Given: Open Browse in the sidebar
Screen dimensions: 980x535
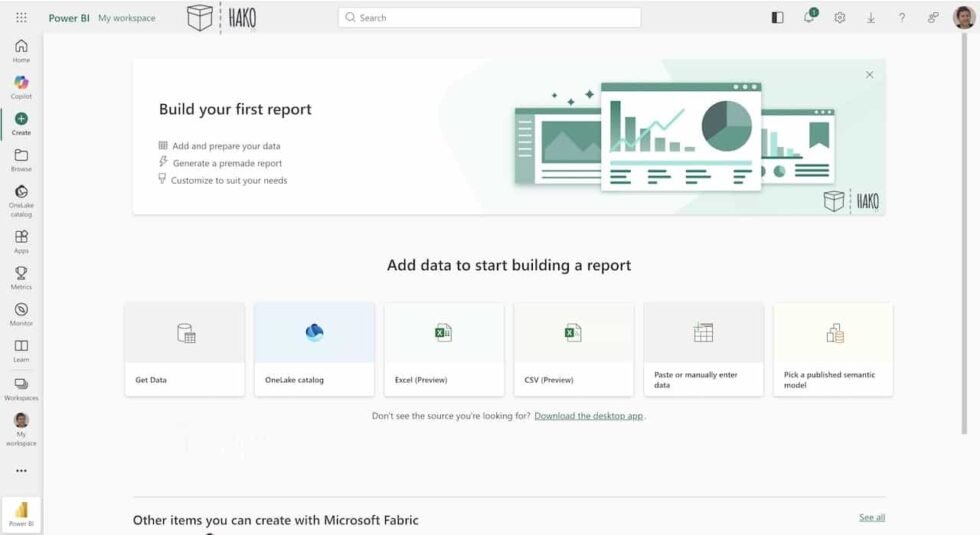Looking at the screenshot, I should pos(21,159).
